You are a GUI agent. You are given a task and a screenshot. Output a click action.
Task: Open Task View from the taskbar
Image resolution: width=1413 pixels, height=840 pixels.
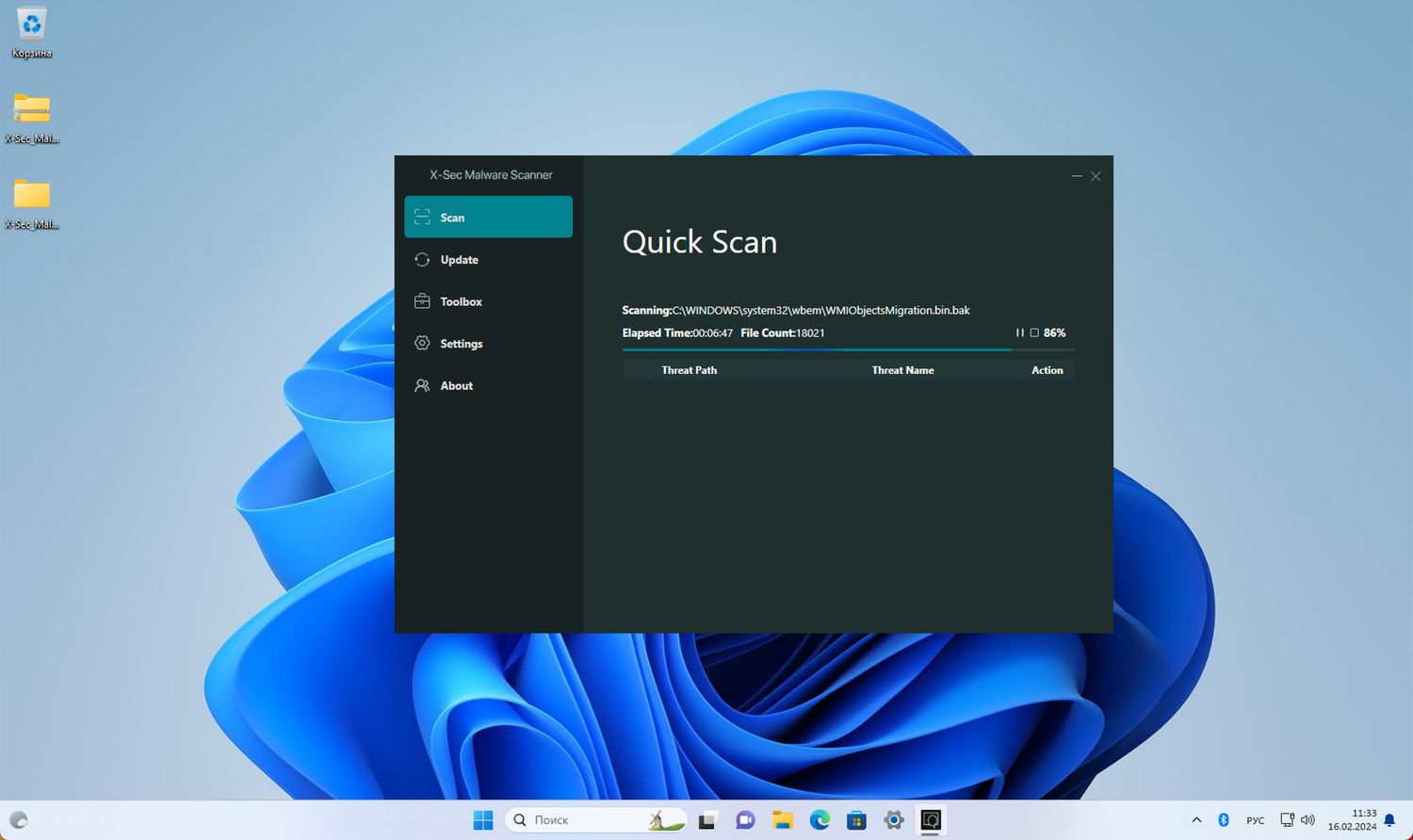pos(707,820)
